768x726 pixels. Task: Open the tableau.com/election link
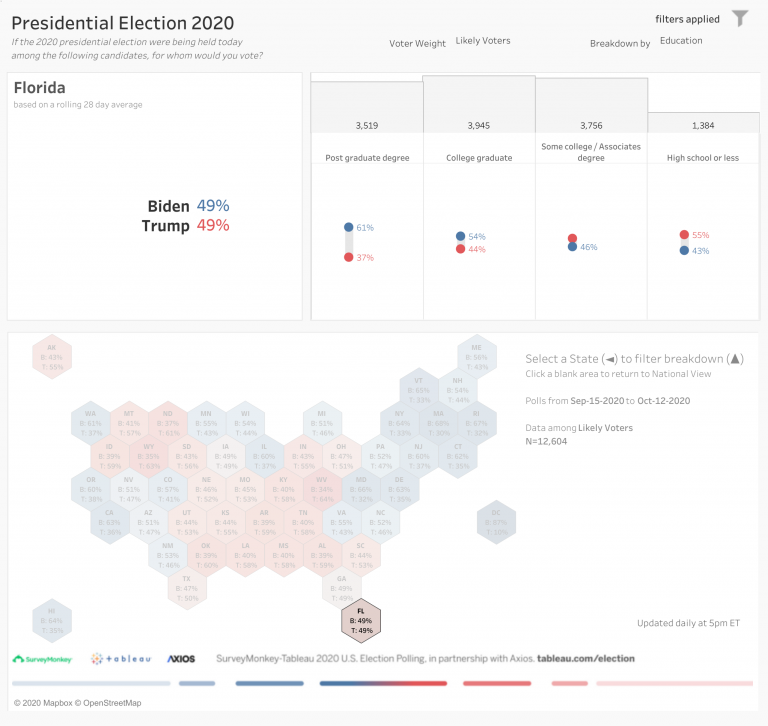pyautogui.click(x=586, y=658)
